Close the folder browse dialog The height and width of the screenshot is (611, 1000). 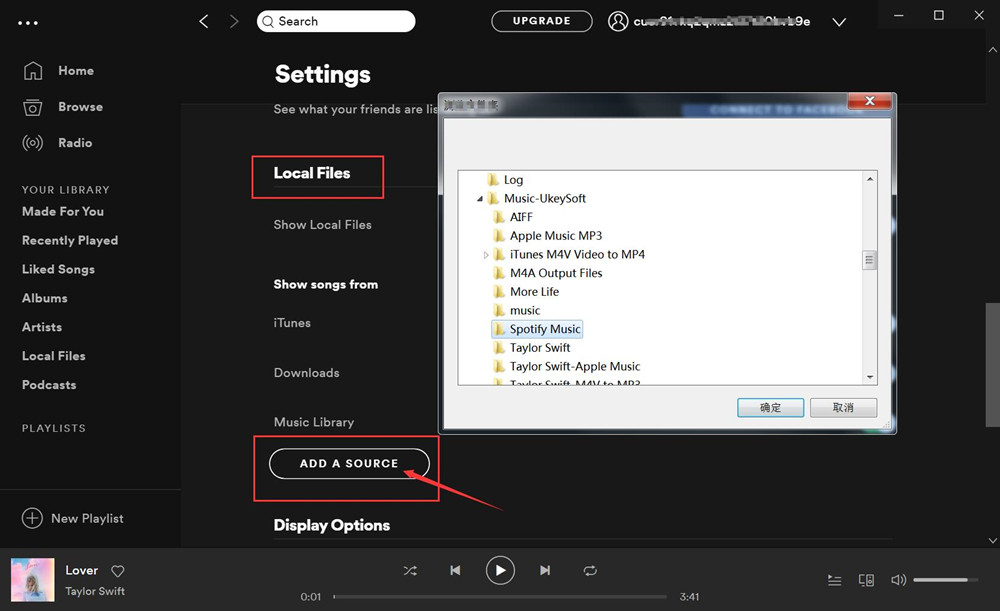[x=869, y=101]
